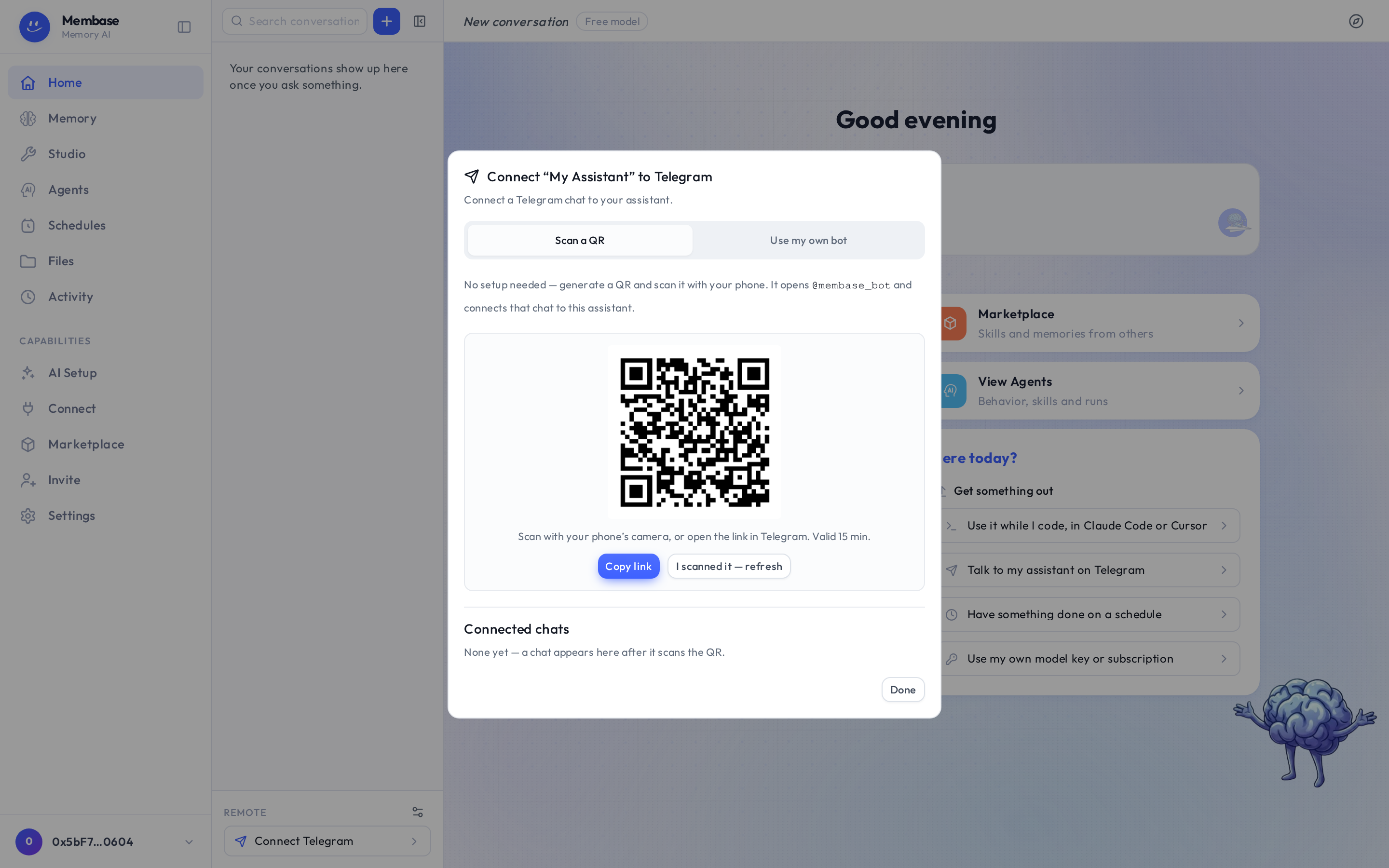This screenshot has width=1389, height=868.
Task: Hide the conversation list panel icon
Action: pos(420,21)
